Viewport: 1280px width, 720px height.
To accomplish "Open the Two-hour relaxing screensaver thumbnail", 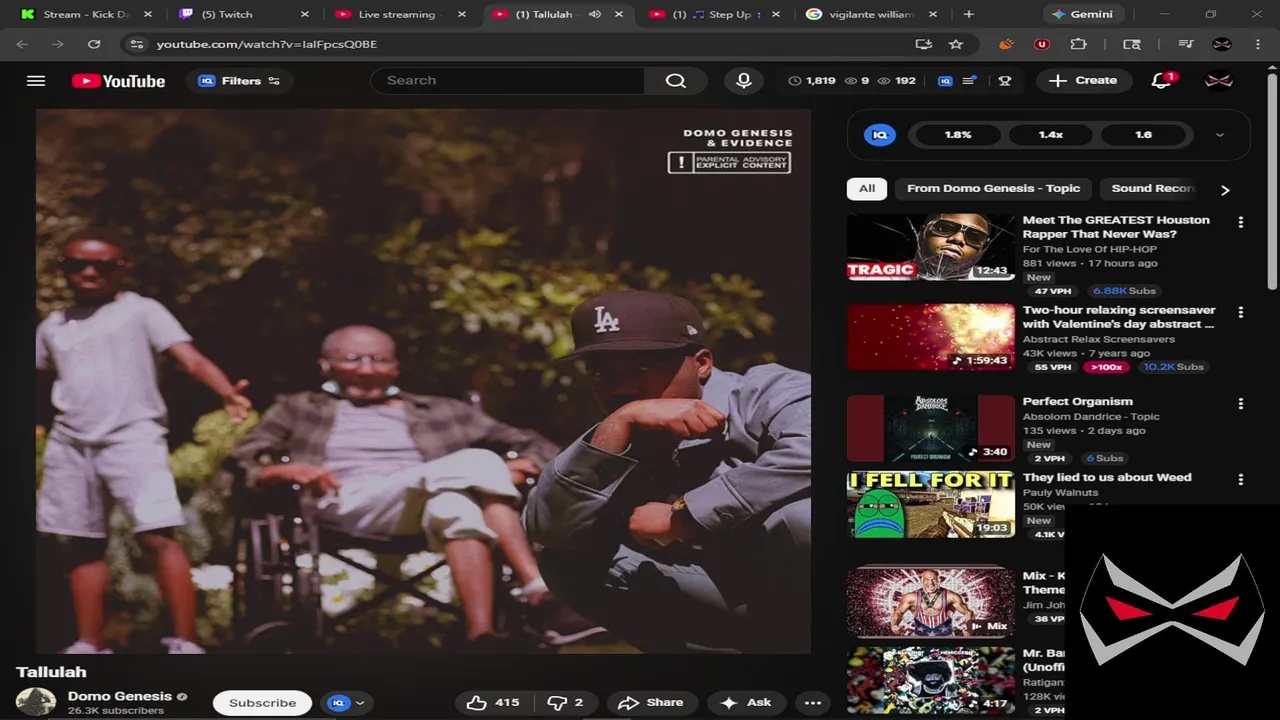I will [931, 337].
